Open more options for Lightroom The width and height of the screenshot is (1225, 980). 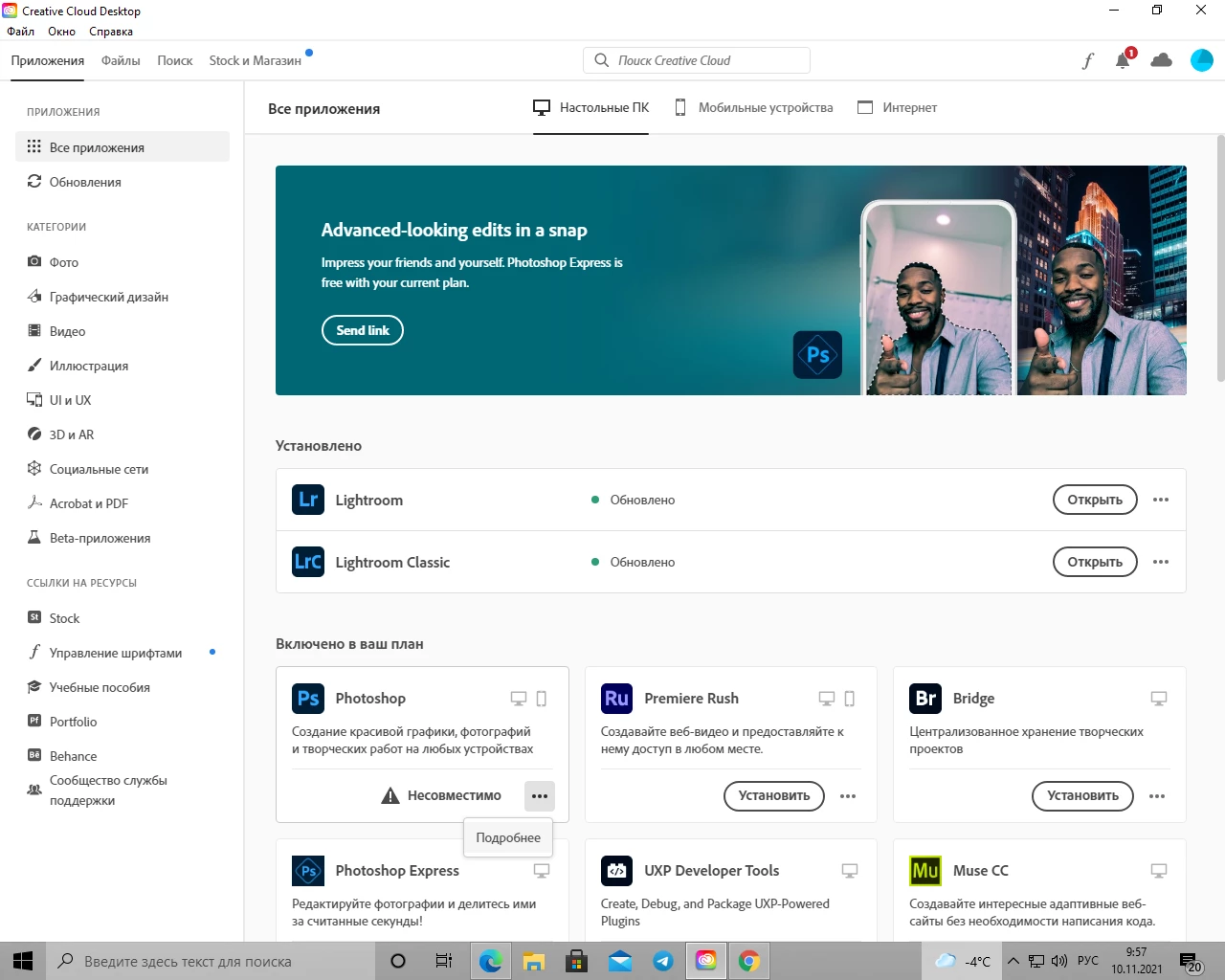click(x=1161, y=500)
